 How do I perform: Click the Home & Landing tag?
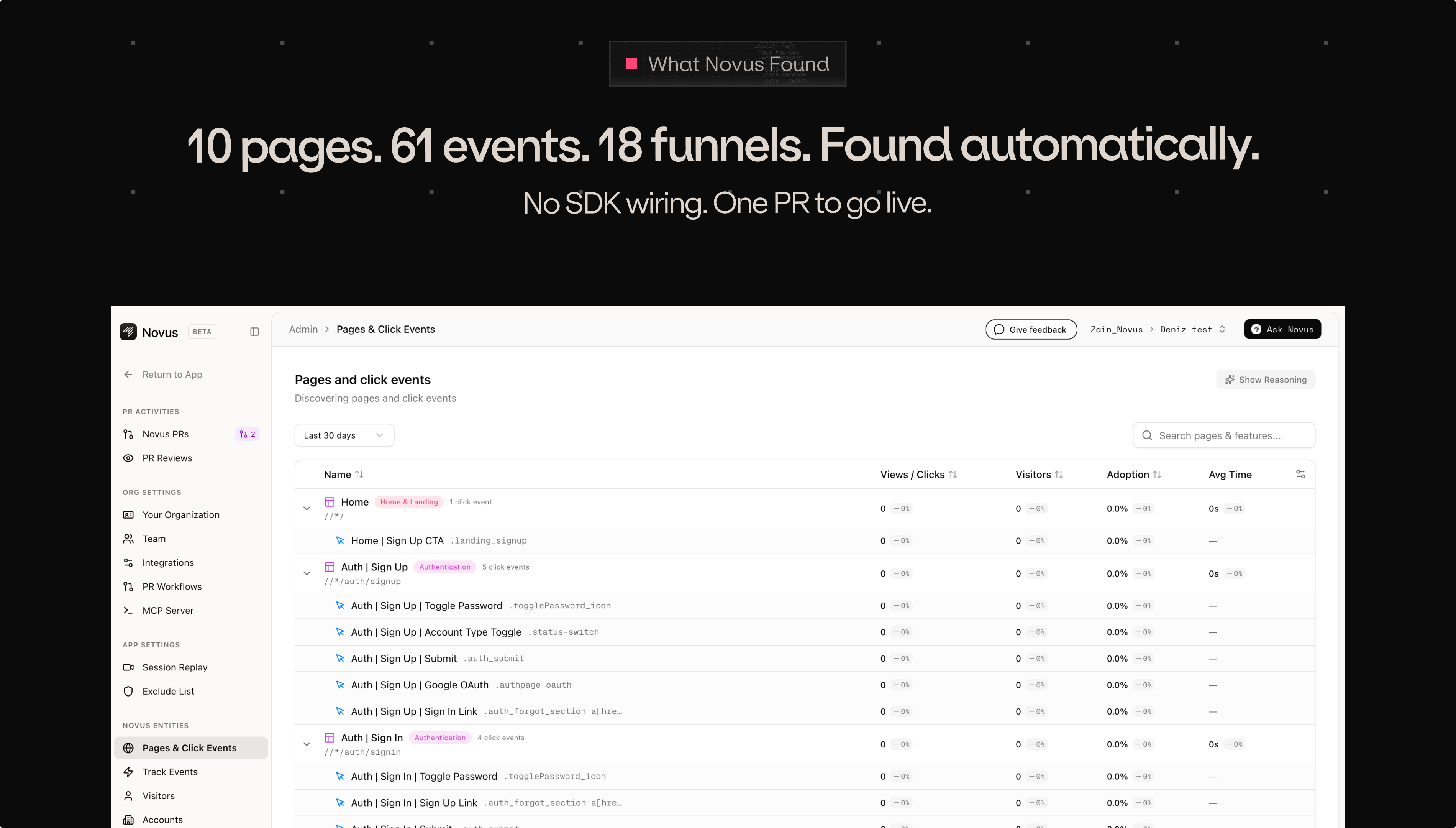point(409,501)
